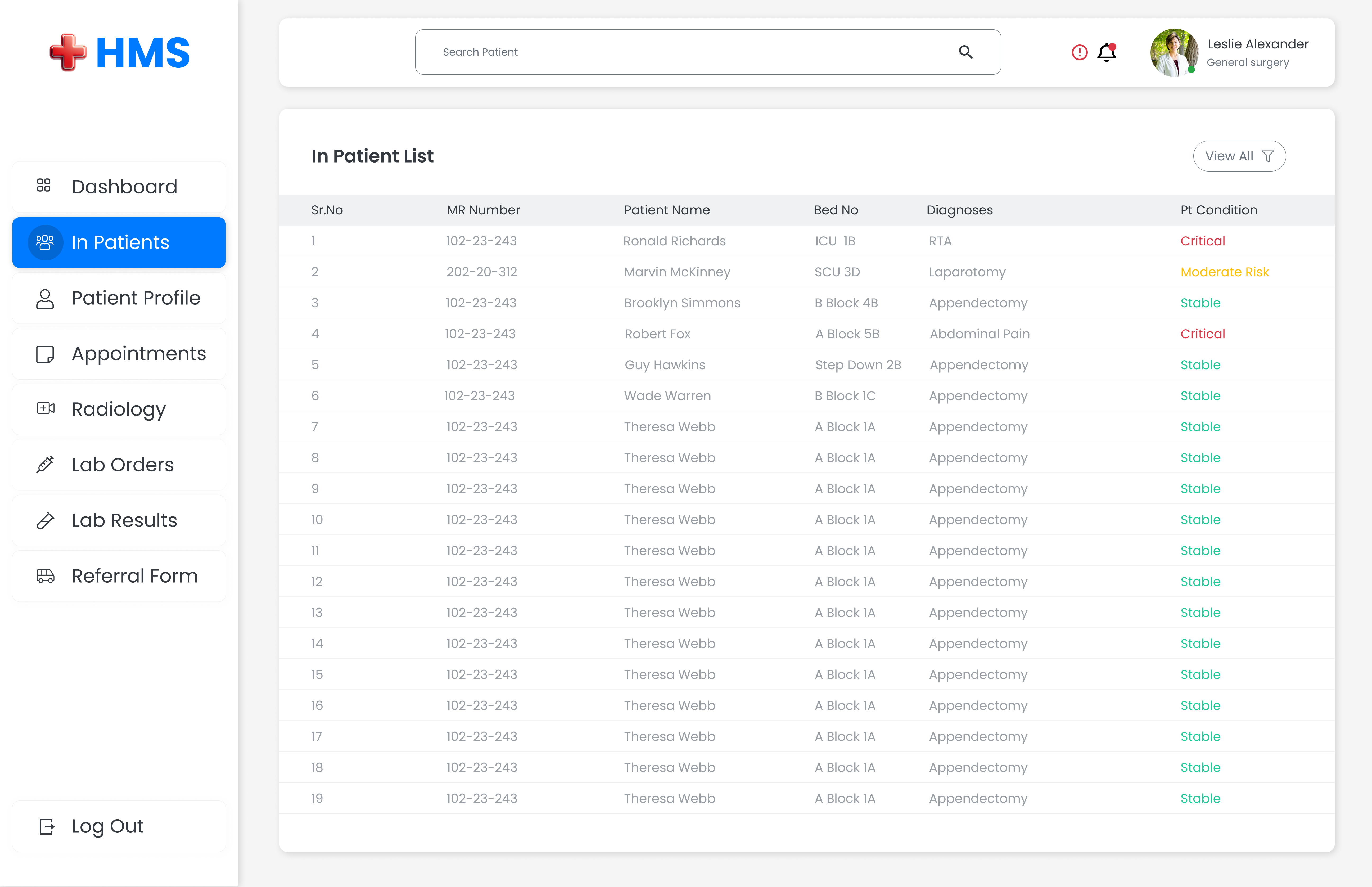Select the In Patients group icon
The height and width of the screenshot is (887, 1372).
tap(45, 242)
